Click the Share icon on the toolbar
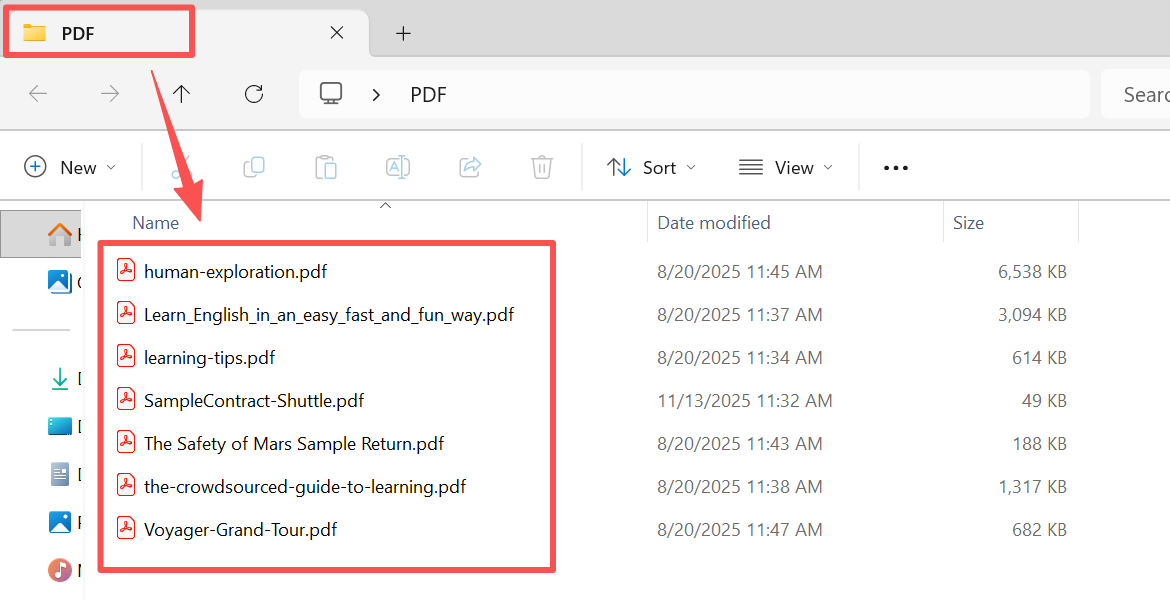Screen dimensions: 1170x600 pyautogui.click(x=470, y=167)
